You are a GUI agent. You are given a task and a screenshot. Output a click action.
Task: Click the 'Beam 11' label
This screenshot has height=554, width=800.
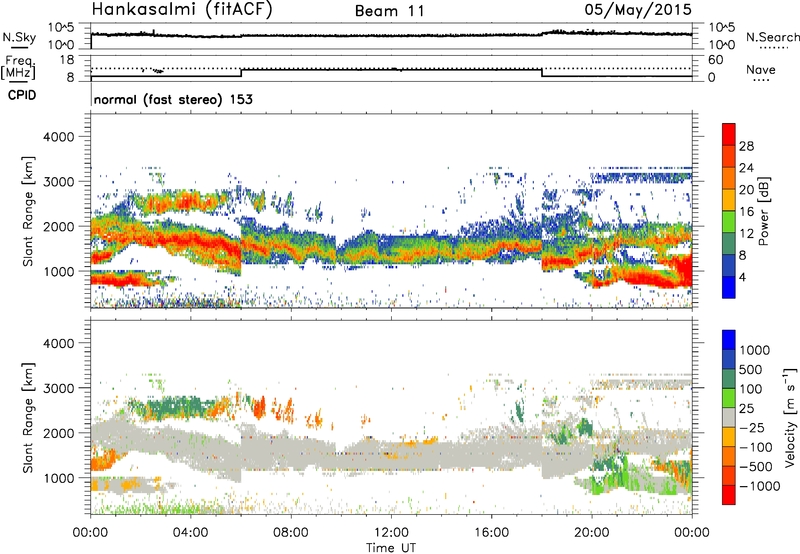pyautogui.click(x=390, y=11)
